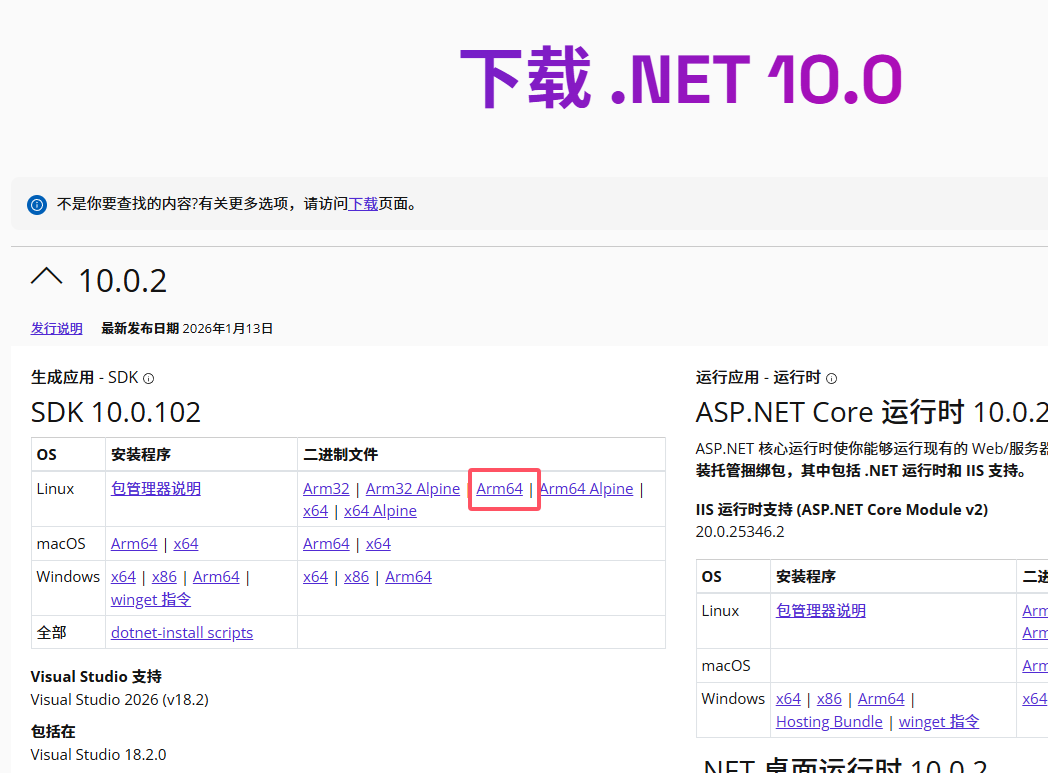The height and width of the screenshot is (773, 1048).
Task: Collapse the 10.0.2 release section chevron
Action: point(47,277)
